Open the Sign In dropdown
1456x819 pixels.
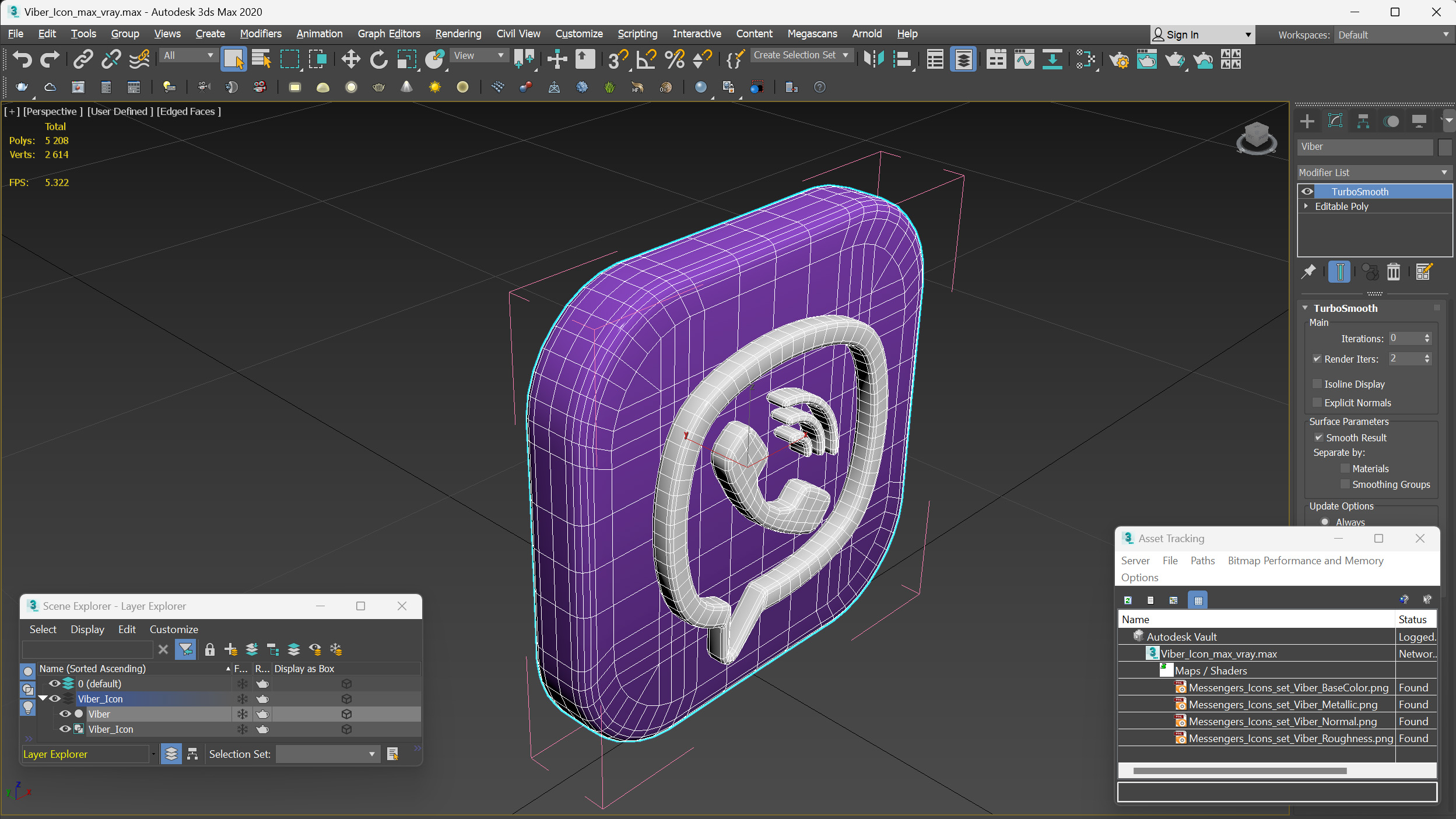tap(1201, 35)
